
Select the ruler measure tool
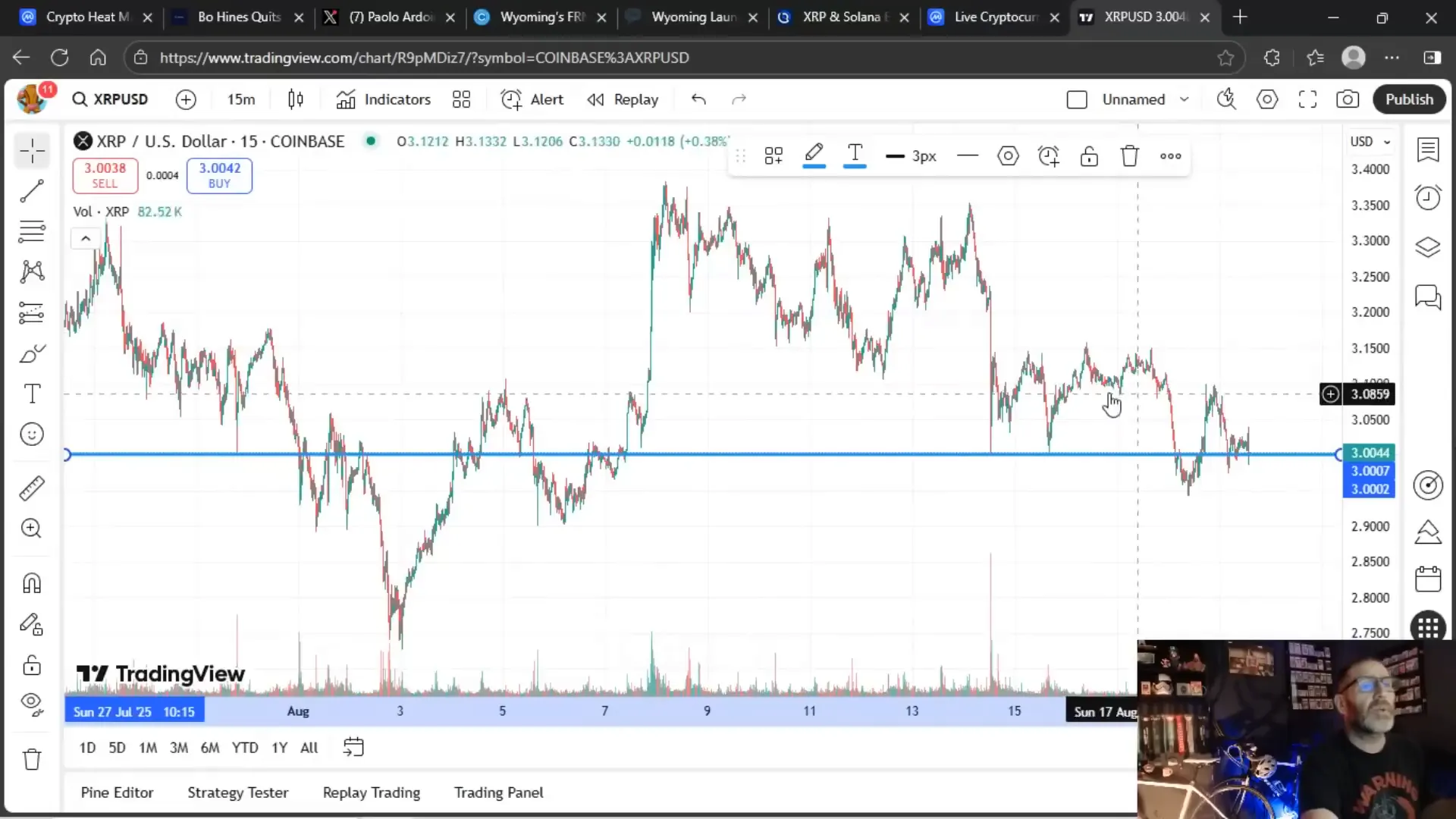coord(32,488)
